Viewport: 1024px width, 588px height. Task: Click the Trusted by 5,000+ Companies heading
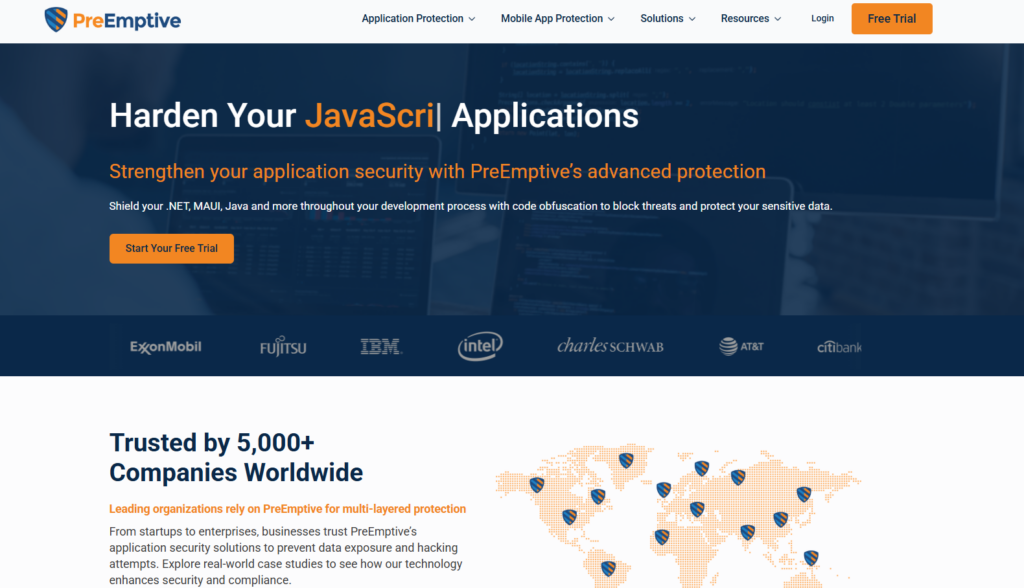coord(236,457)
